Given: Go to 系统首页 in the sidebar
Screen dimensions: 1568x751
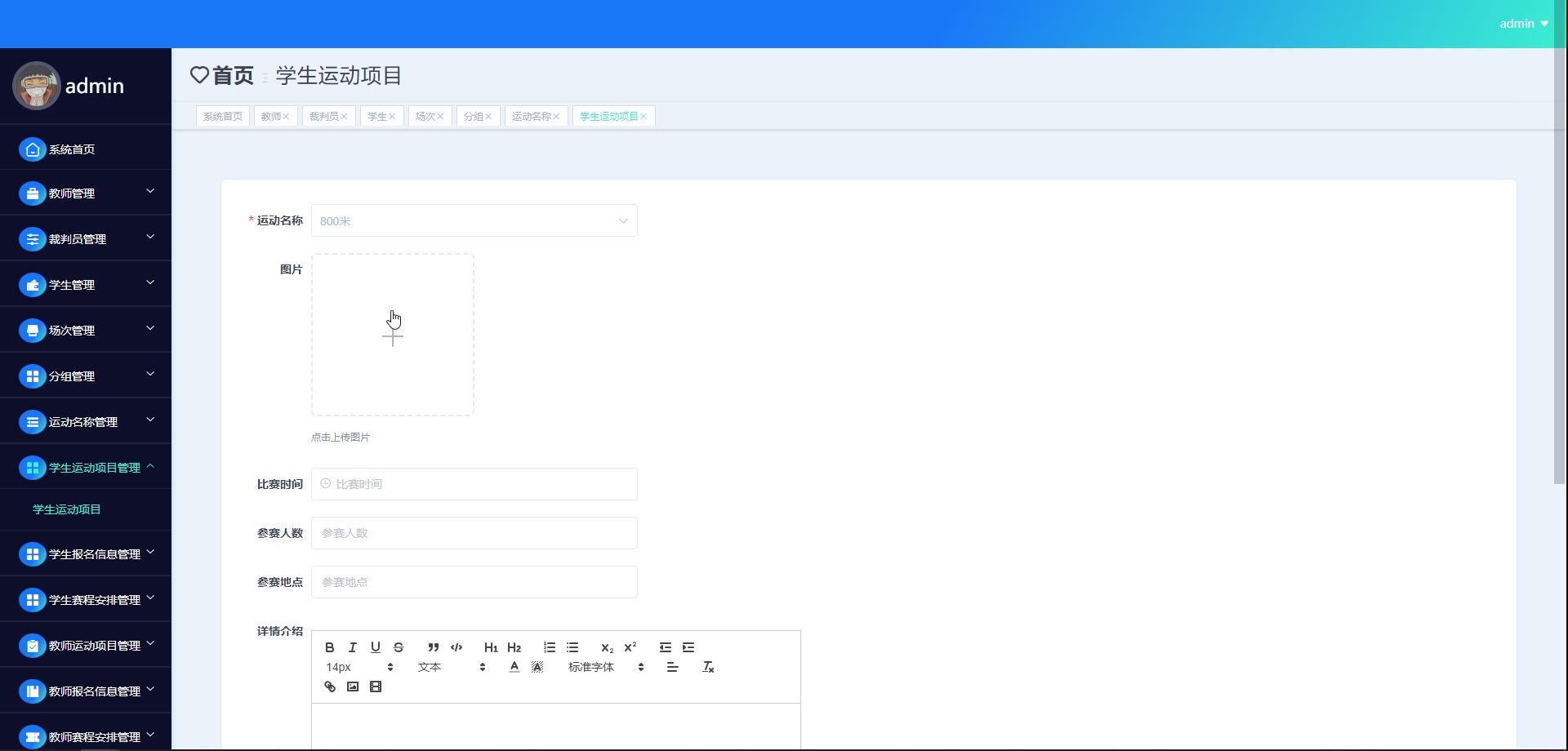Looking at the screenshot, I should [x=86, y=149].
